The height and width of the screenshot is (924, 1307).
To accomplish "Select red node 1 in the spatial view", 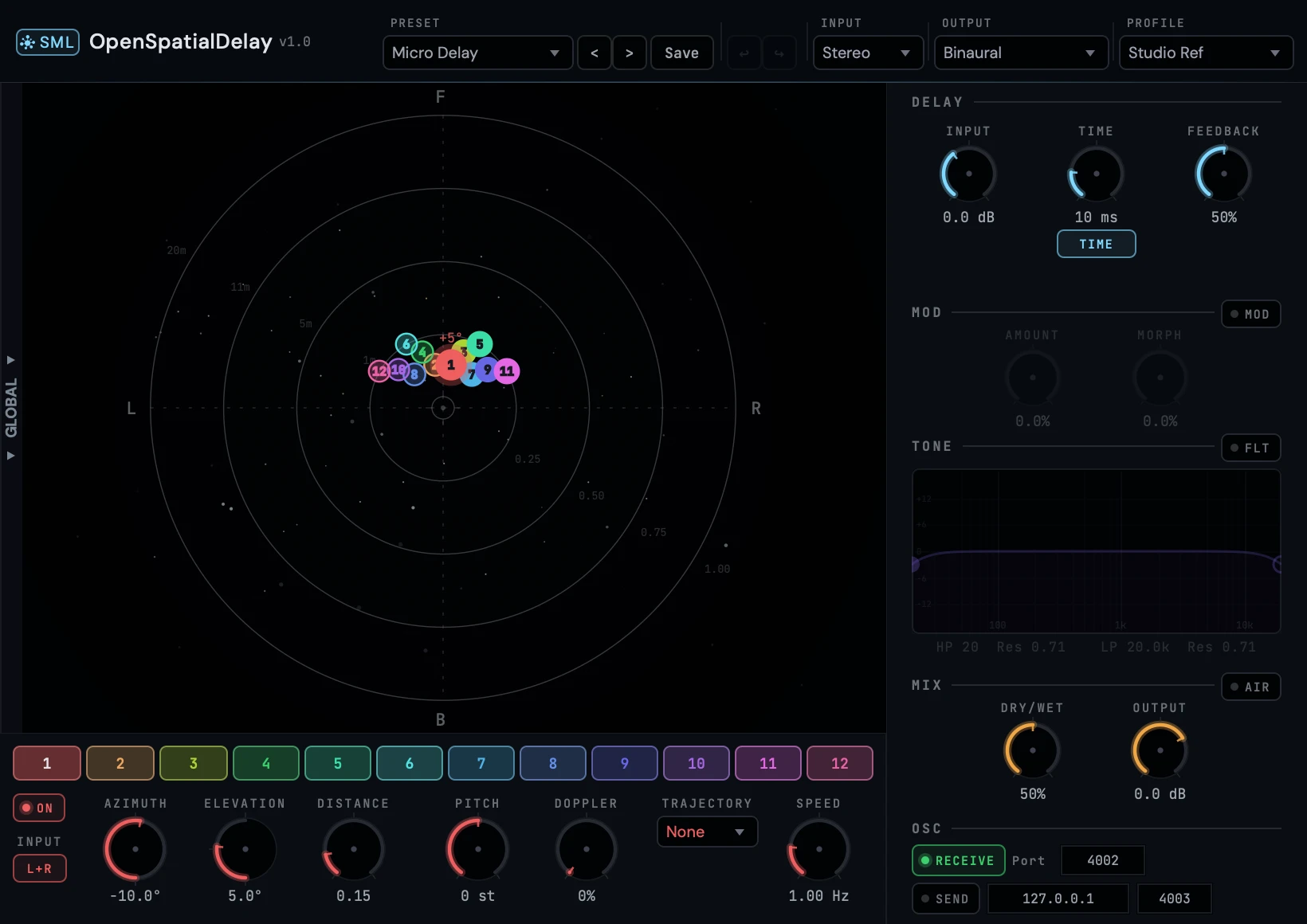I will click(x=450, y=365).
